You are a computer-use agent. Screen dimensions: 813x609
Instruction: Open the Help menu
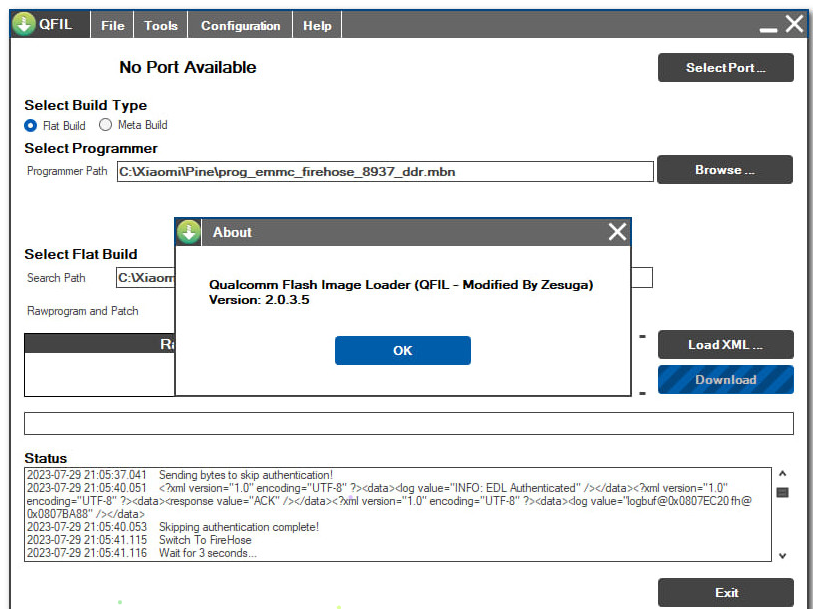pyautogui.click(x=317, y=26)
